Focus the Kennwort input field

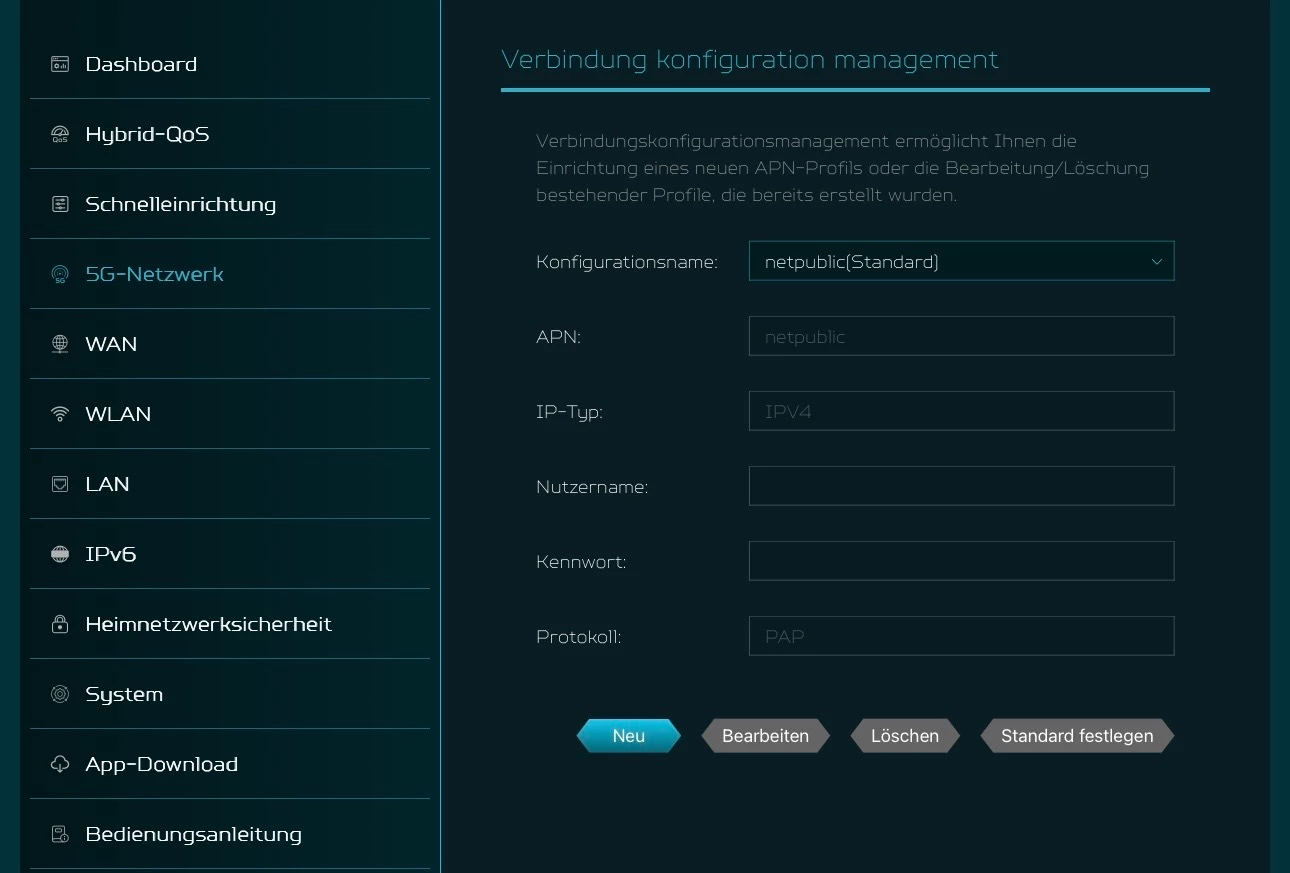961,561
